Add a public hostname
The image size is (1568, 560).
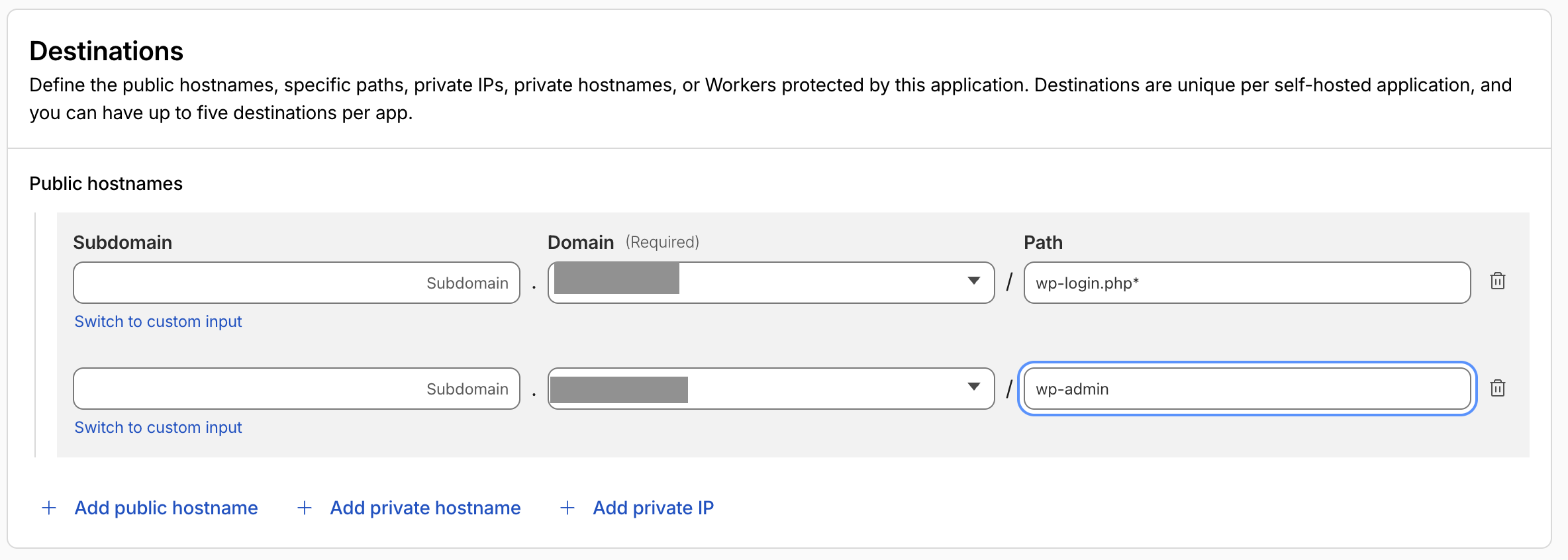pos(166,508)
